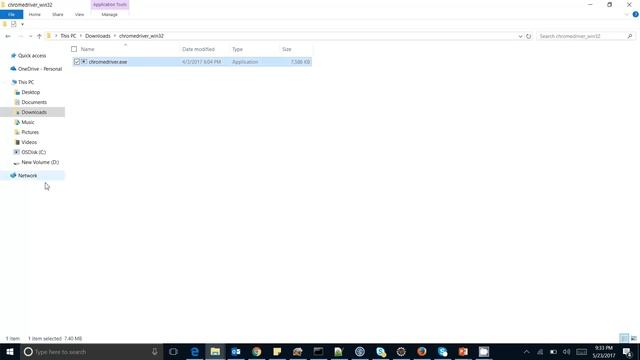The image size is (640, 360).
Task: Click Application Tools contextual tab header
Action: [x=110, y=4]
